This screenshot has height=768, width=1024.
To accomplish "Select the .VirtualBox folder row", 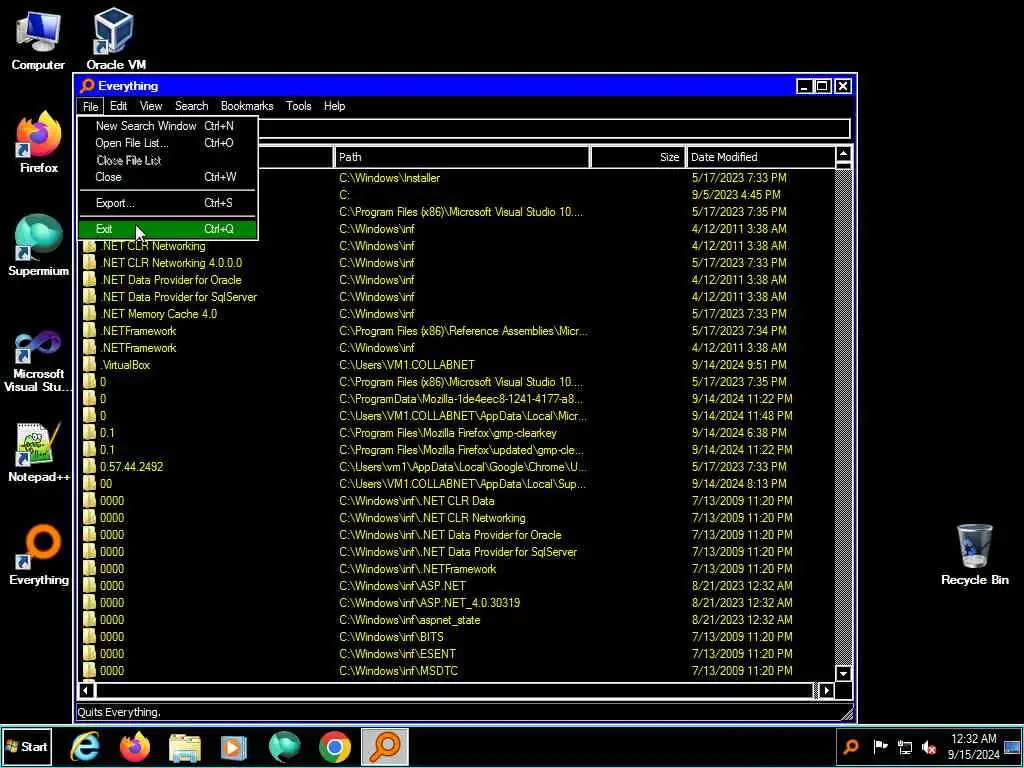I will 456,364.
